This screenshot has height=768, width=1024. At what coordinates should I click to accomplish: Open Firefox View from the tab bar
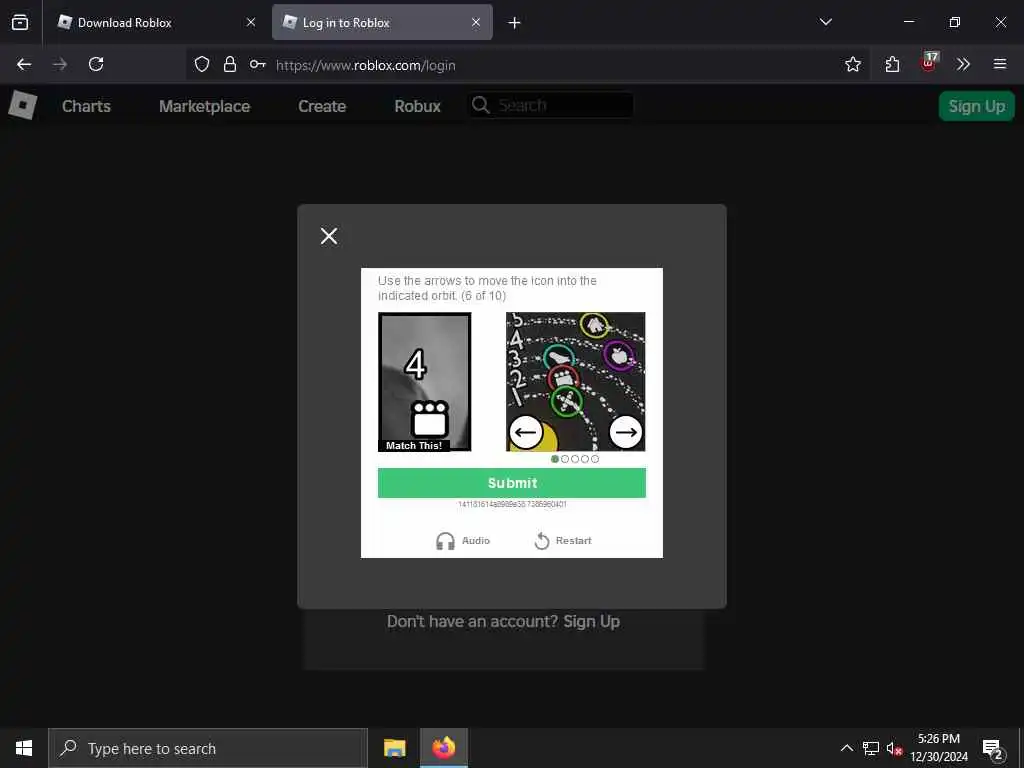coord(20,22)
